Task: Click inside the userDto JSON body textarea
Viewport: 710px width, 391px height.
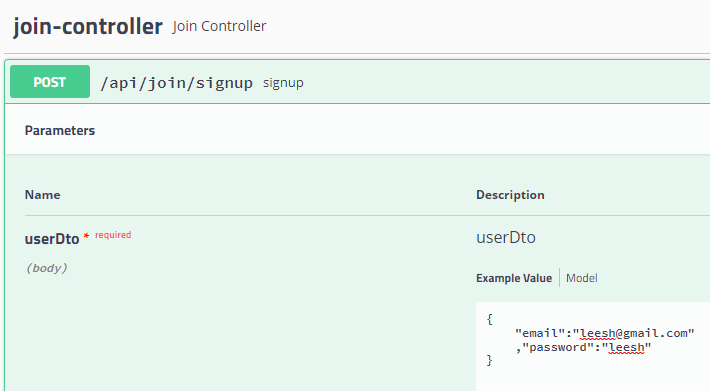Action: [x=593, y=346]
